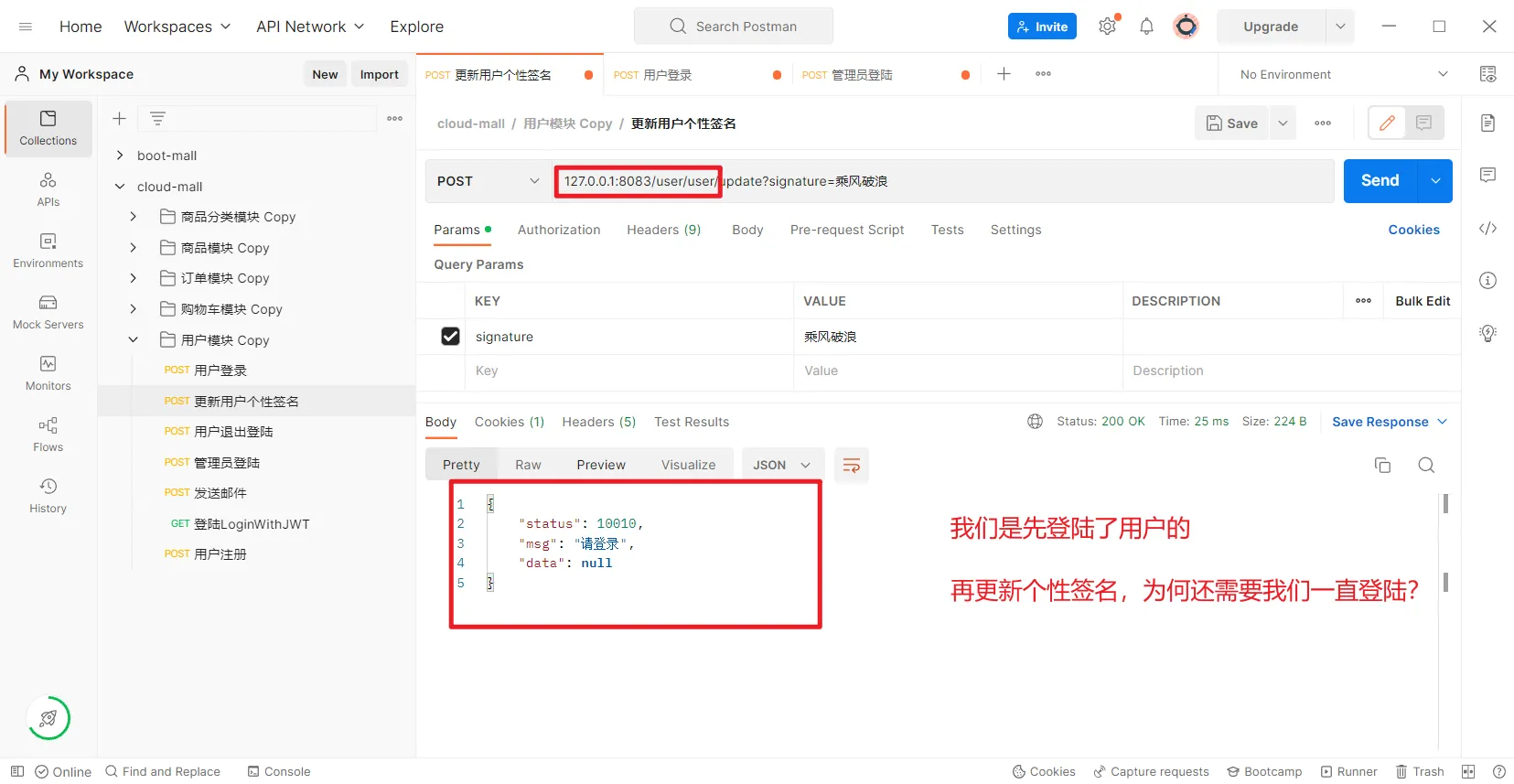The width and height of the screenshot is (1514, 784).
Task: Open the code snippet panel icon
Action: 1487,229
